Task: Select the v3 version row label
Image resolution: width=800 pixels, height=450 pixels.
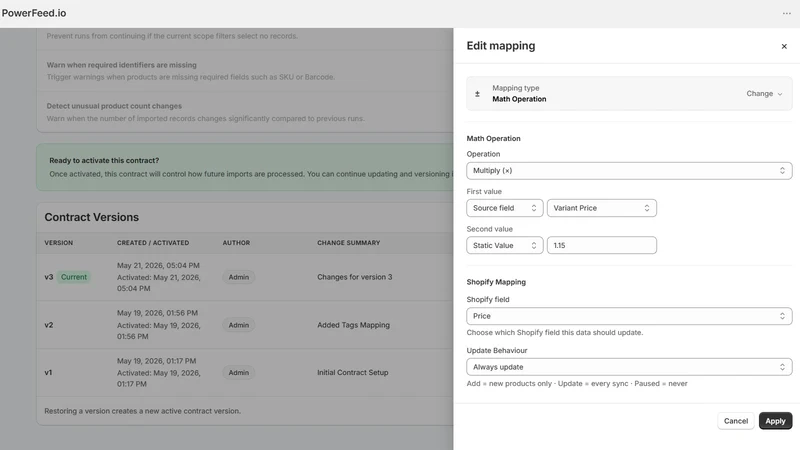Action: [48, 277]
